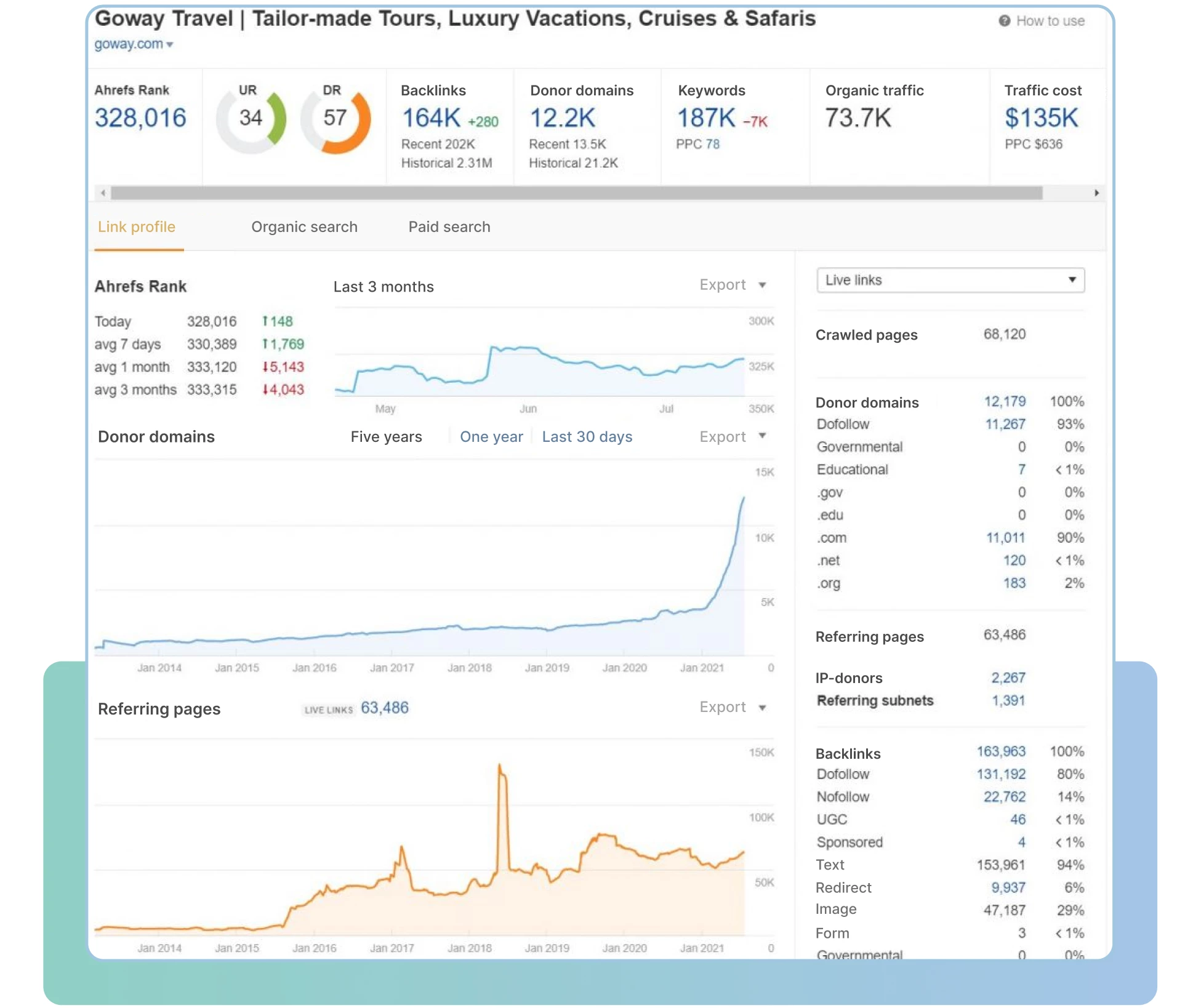Click the horizontal scrollbar right arrow
This screenshot has width=1201, height=1008.
[1096, 193]
